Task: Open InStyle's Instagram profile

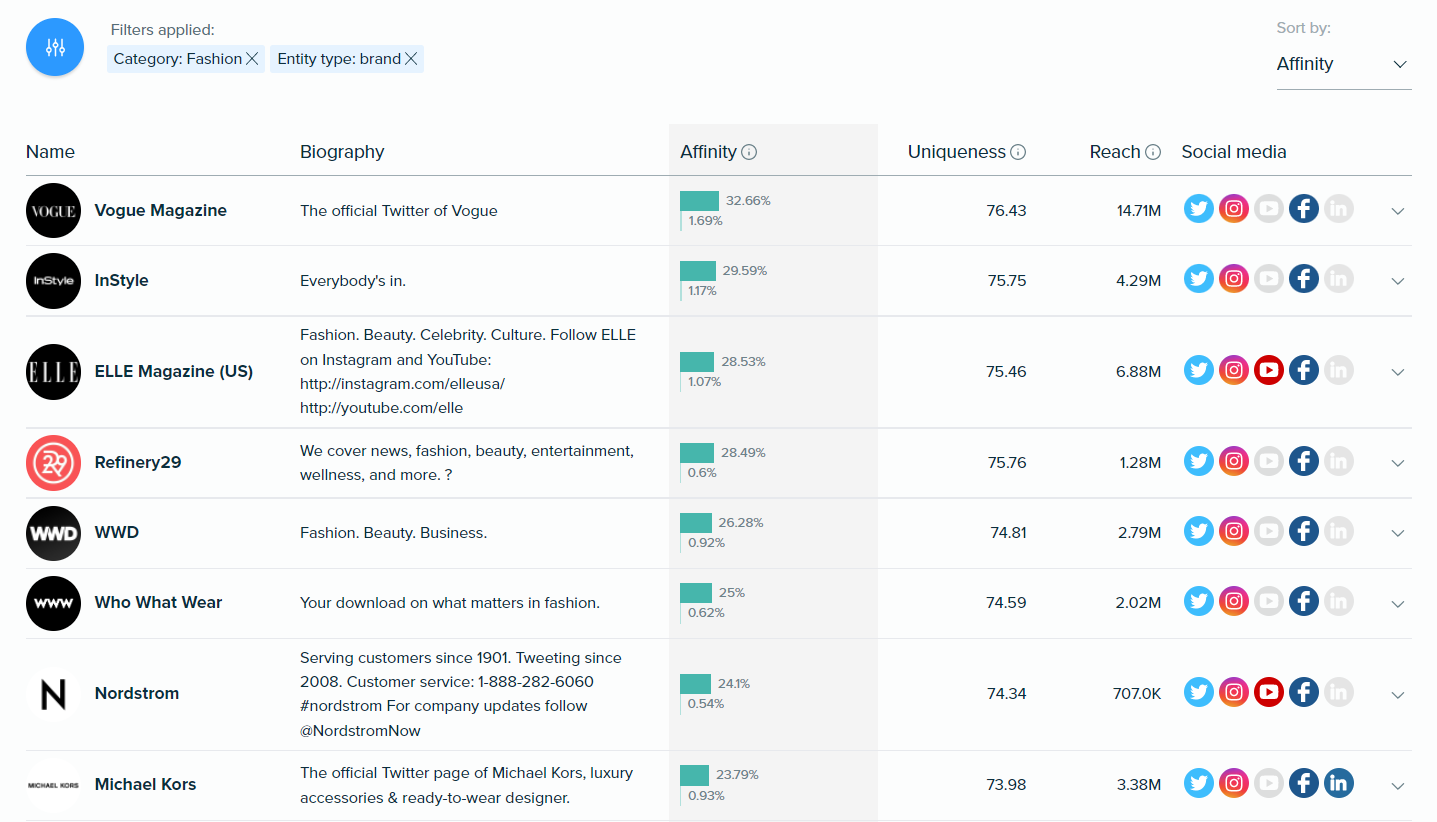Action: pos(1234,280)
